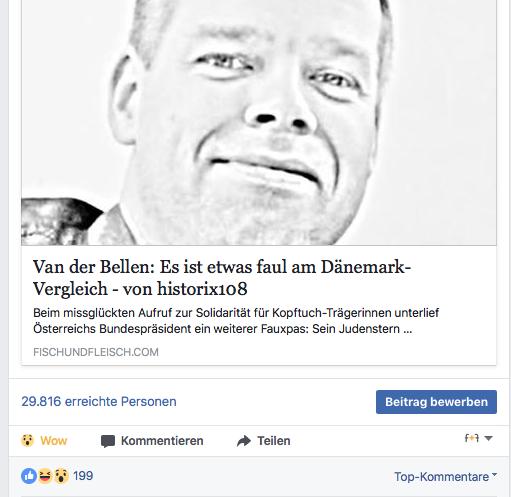
Task: Open the article preview portrait image
Action: (x=259, y=123)
